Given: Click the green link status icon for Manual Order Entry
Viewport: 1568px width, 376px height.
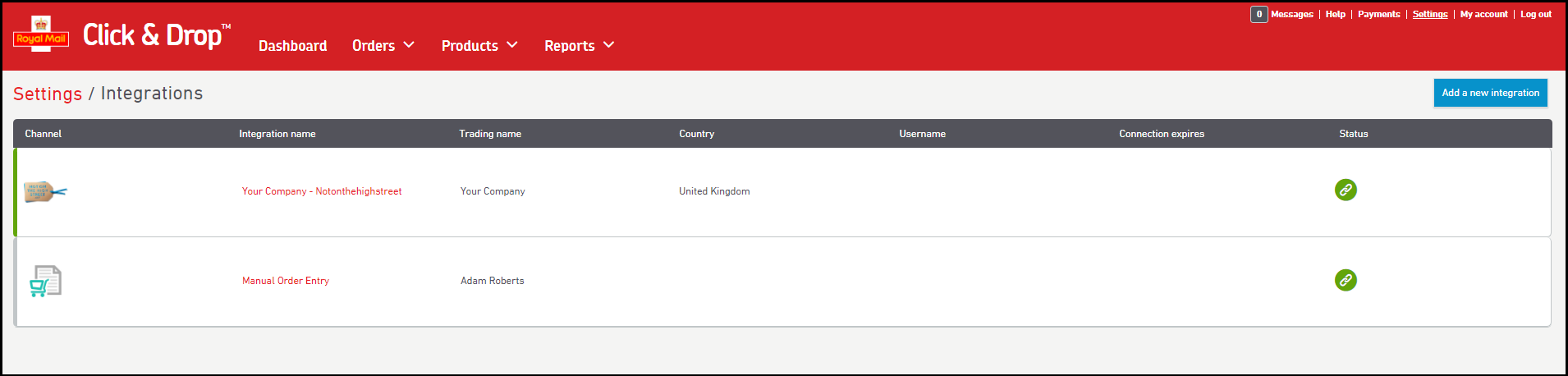Looking at the screenshot, I should (x=1345, y=281).
